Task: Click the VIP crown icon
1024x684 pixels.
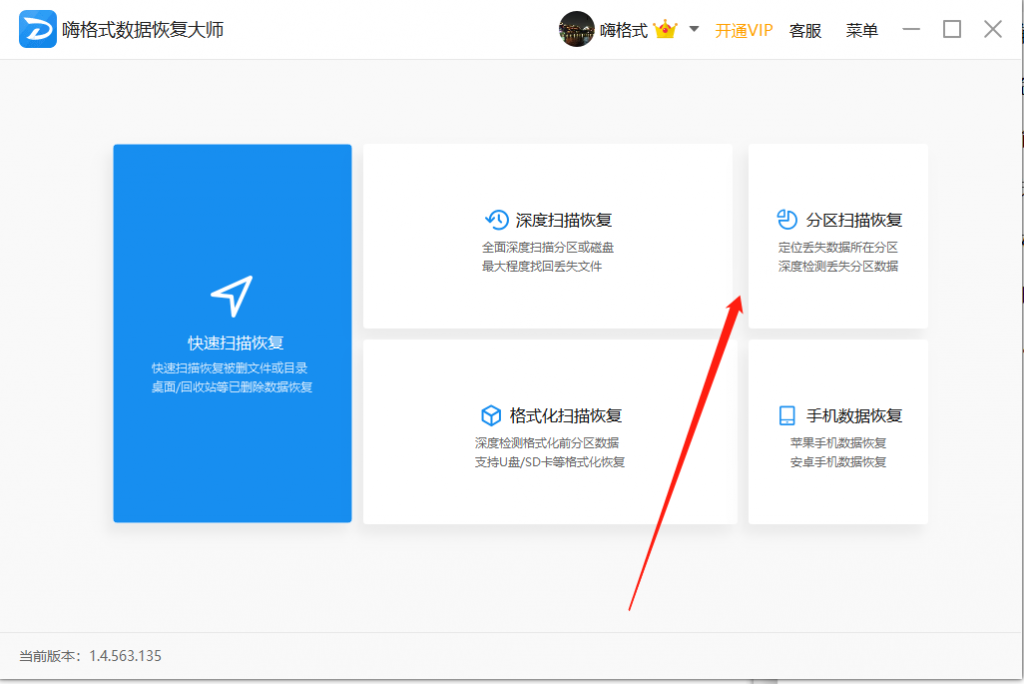Action: [665, 29]
